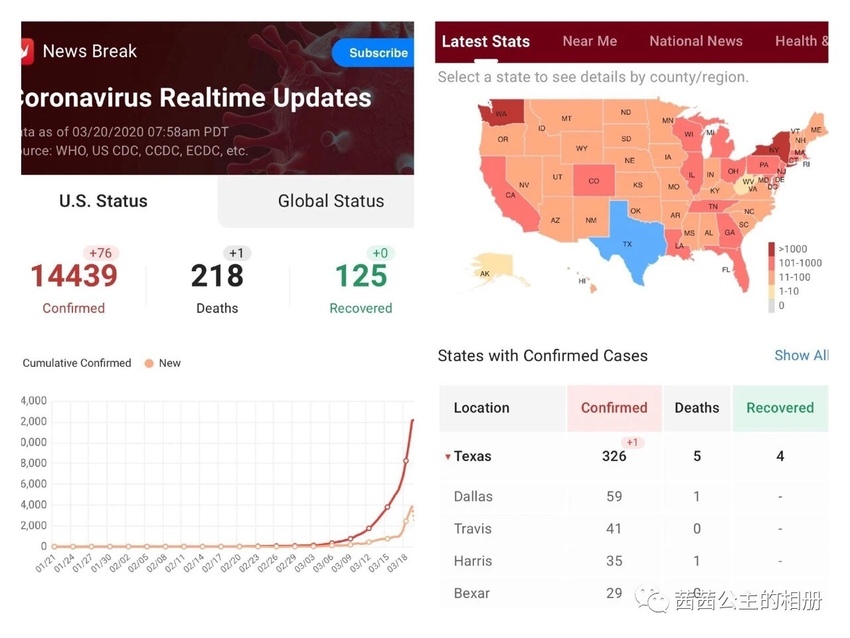
Task: Click the States with Confirmed Cases heading
Action: (543, 356)
